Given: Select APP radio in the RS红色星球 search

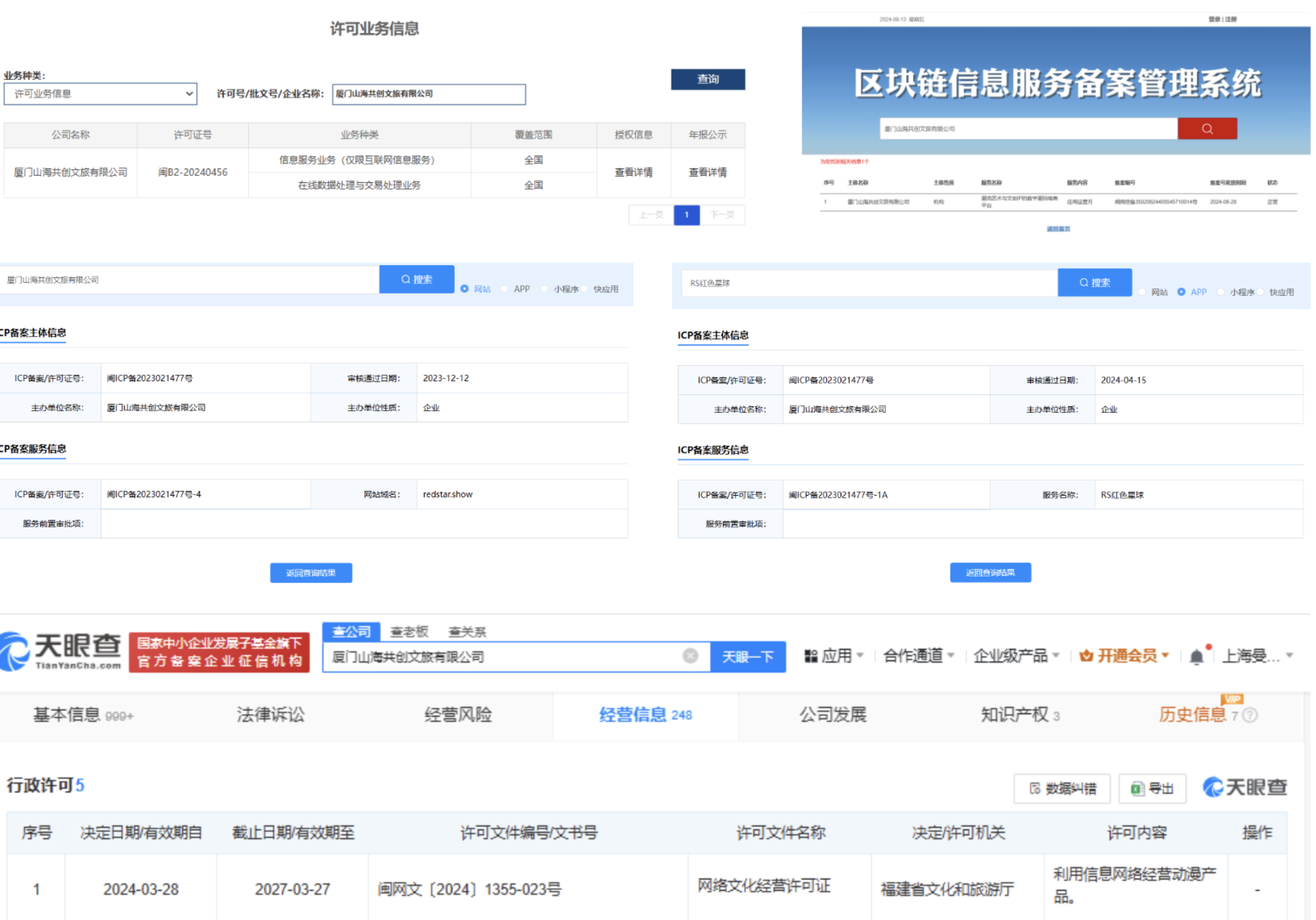Looking at the screenshot, I should coord(1181,292).
